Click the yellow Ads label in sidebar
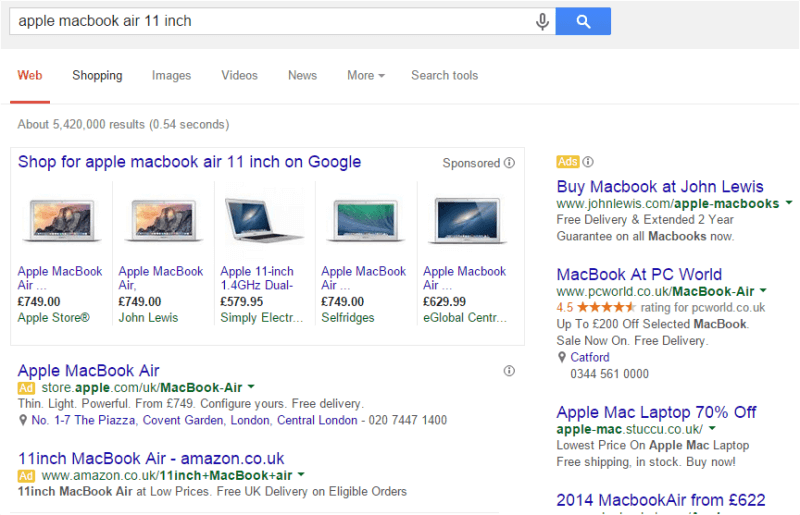Screen dimensions: 800x515 point(567,162)
